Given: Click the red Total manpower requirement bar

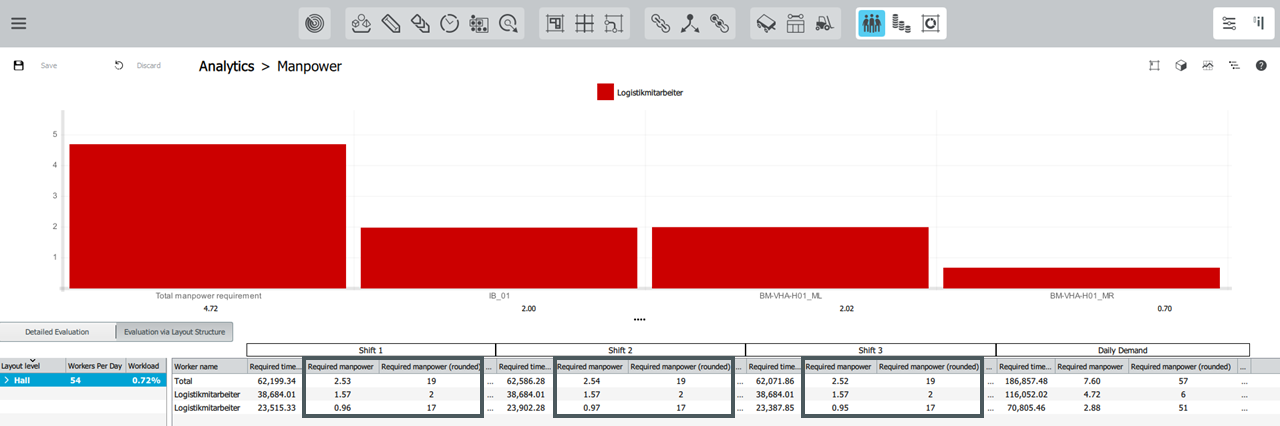Looking at the screenshot, I should pyautogui.click(x=207, y=216).
